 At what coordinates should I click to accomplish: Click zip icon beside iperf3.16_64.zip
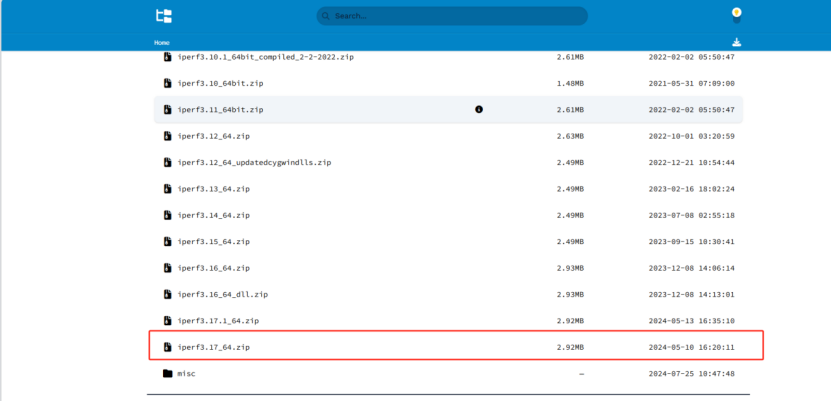167,268
